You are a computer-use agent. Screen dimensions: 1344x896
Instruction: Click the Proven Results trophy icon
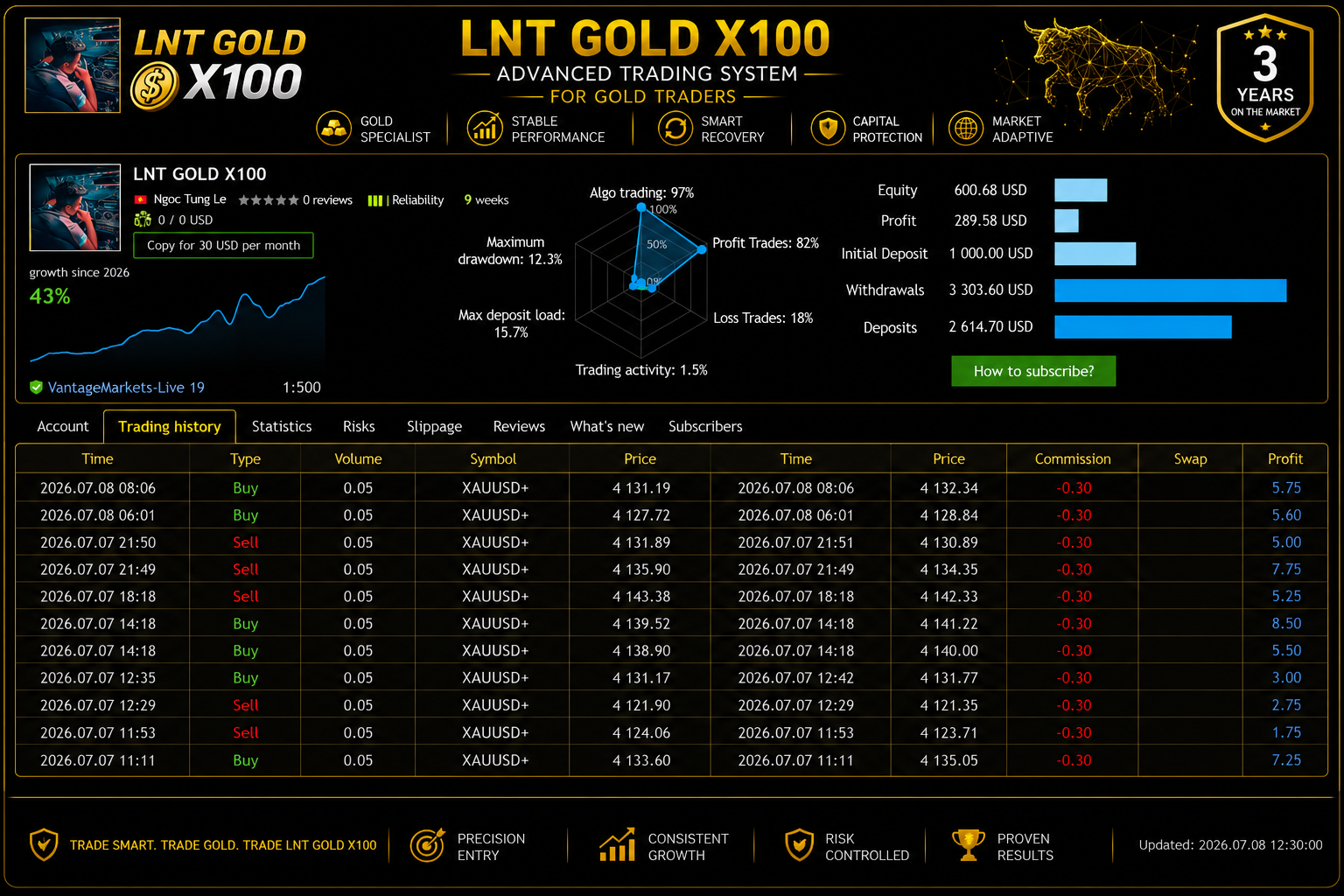(968, 845)
